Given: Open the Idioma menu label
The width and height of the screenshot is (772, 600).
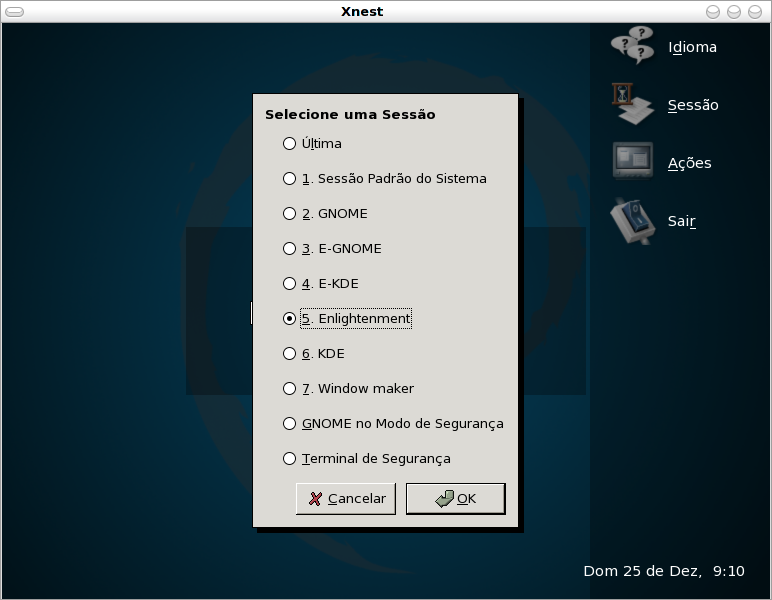Looking at the screenshot, I should (692, 47).
